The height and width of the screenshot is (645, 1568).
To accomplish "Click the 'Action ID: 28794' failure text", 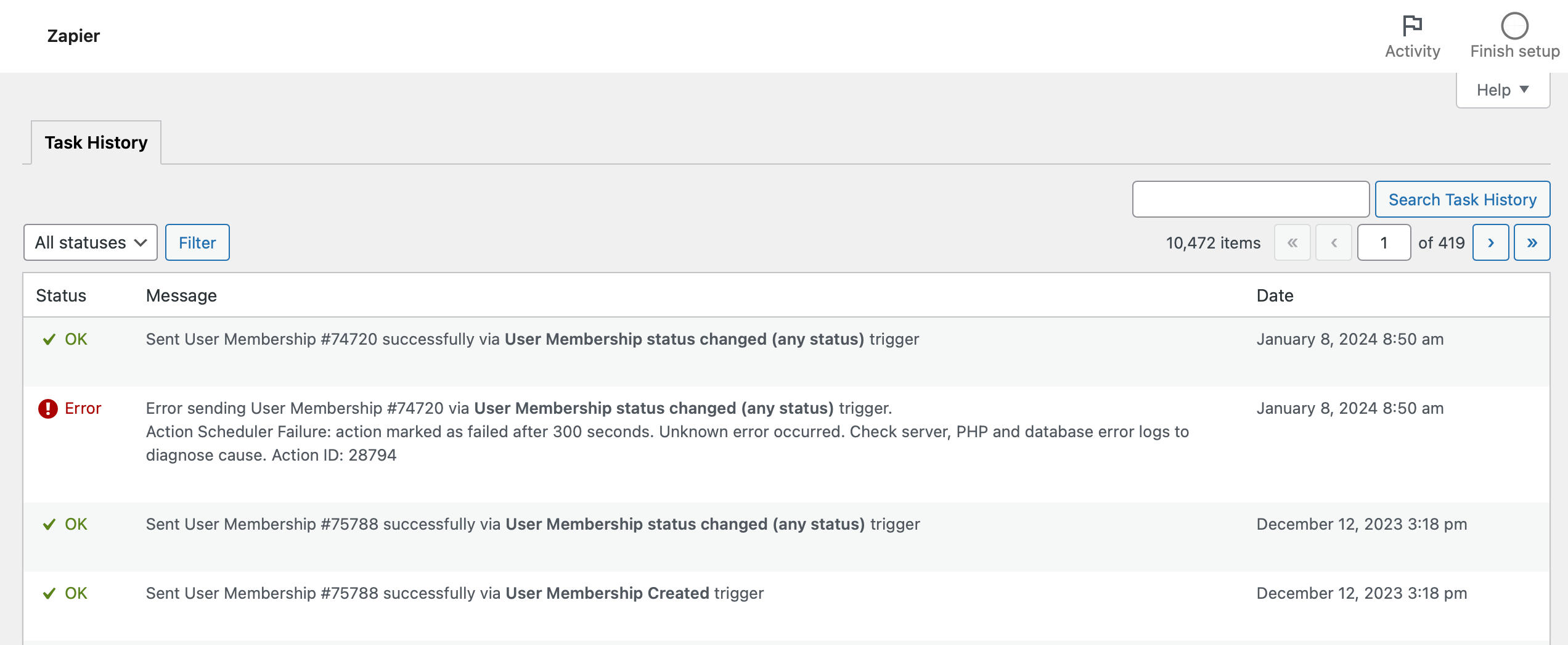I will (334, 455).
